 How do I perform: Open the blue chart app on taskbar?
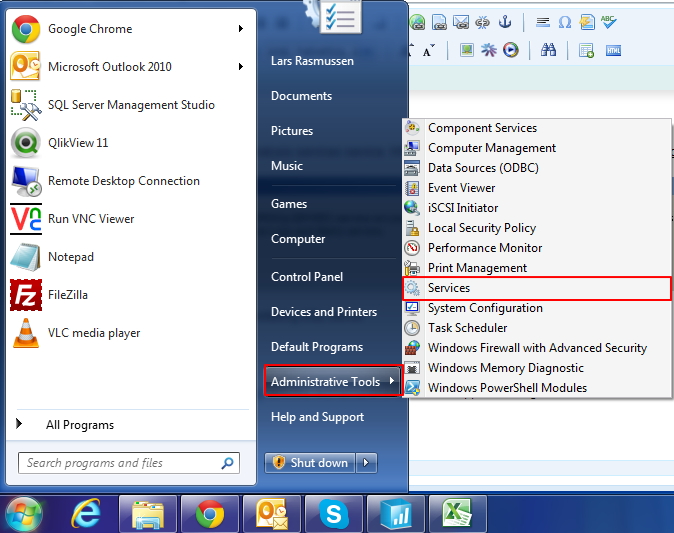click(x=396, y=514)
